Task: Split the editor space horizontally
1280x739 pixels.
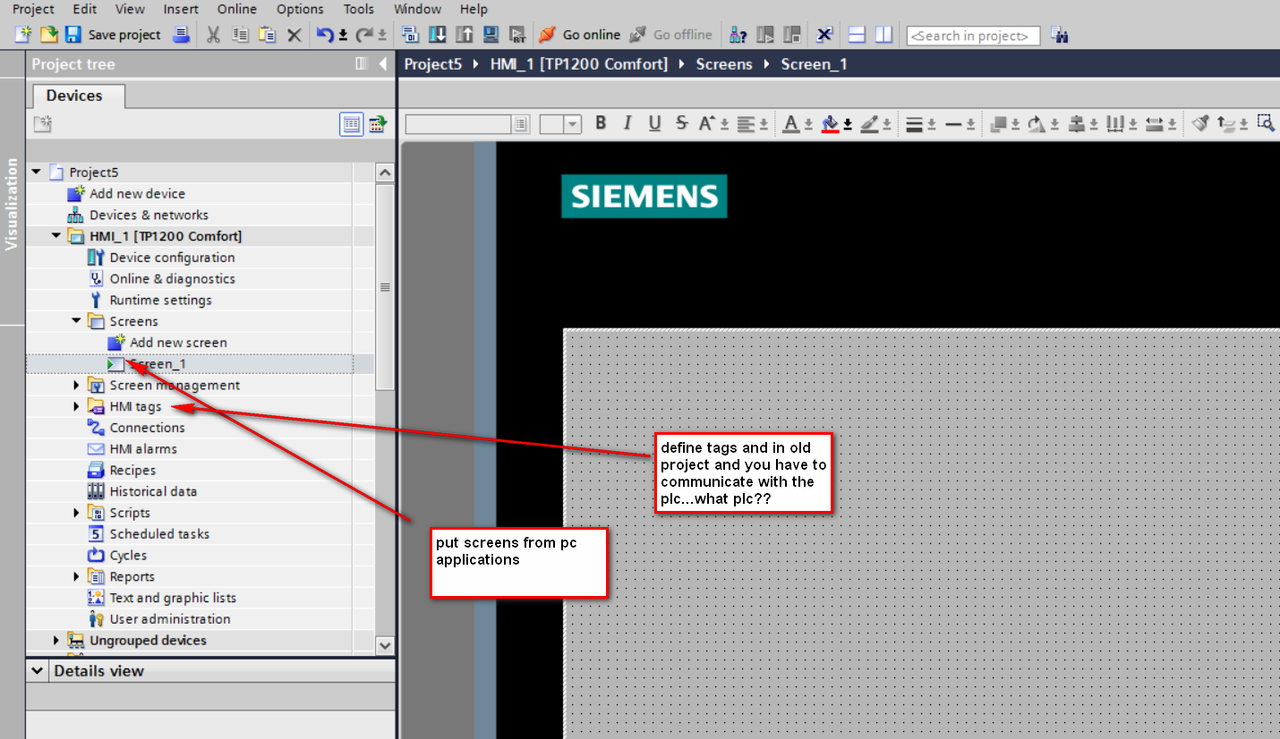Action: [857, 35]
